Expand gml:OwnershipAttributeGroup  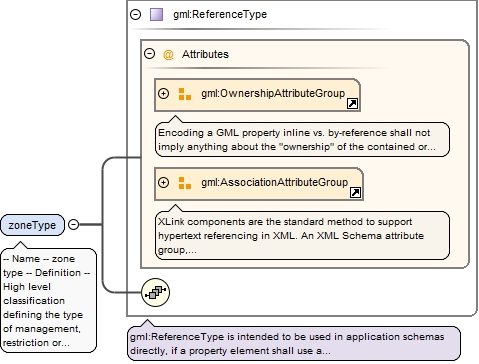pyautogui.click(x=163, y=94)
